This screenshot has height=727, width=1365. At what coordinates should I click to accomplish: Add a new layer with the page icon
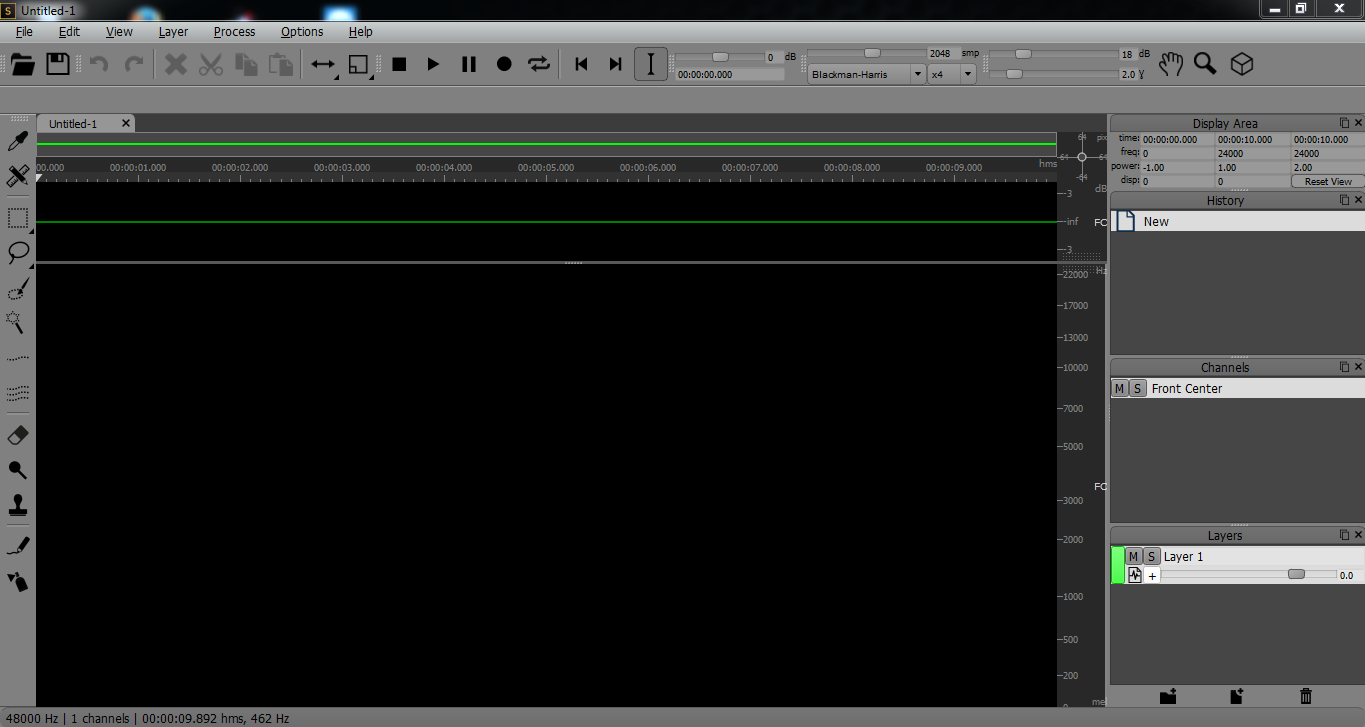point(1236,696)
